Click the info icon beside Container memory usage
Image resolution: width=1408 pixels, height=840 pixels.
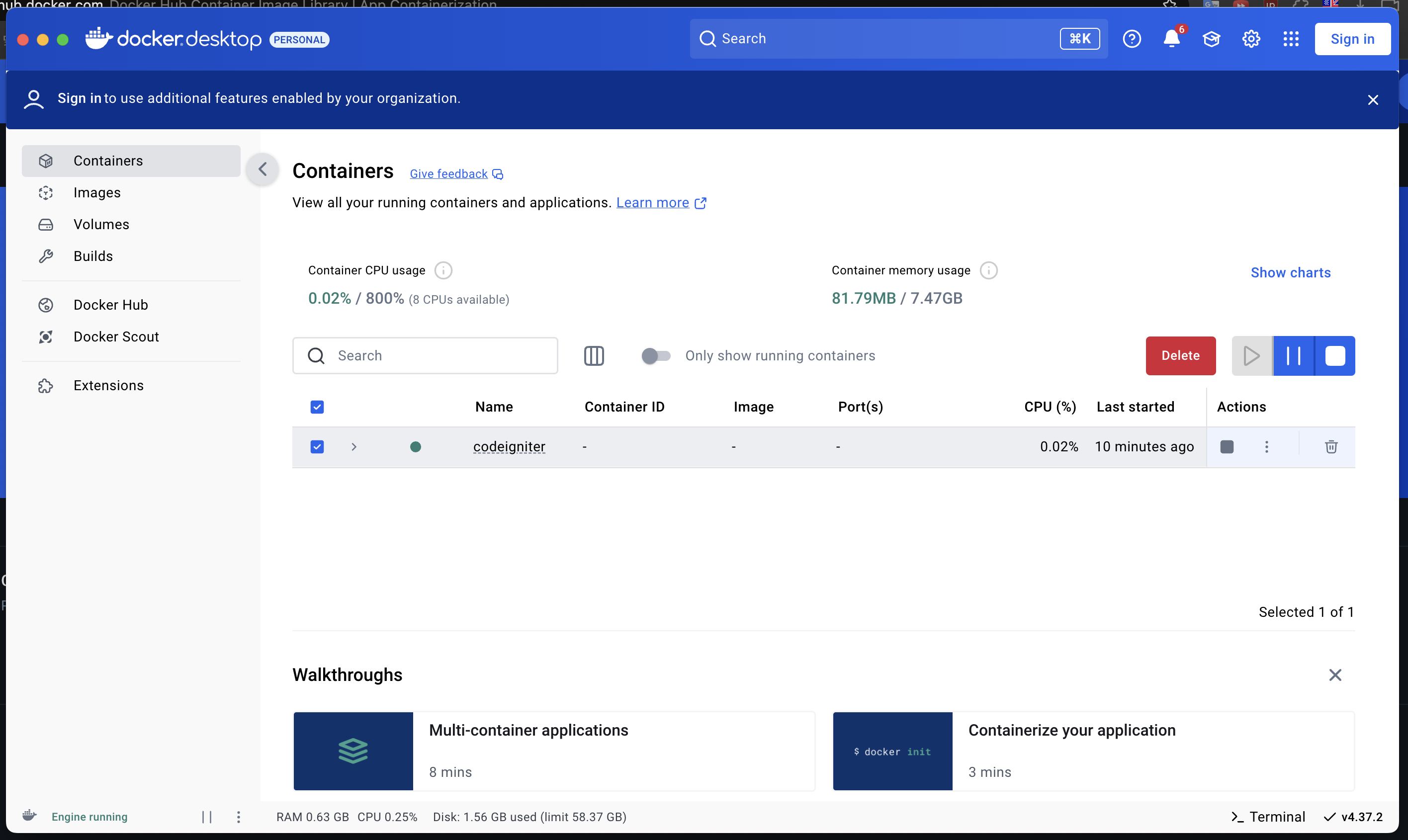[988, 270]
